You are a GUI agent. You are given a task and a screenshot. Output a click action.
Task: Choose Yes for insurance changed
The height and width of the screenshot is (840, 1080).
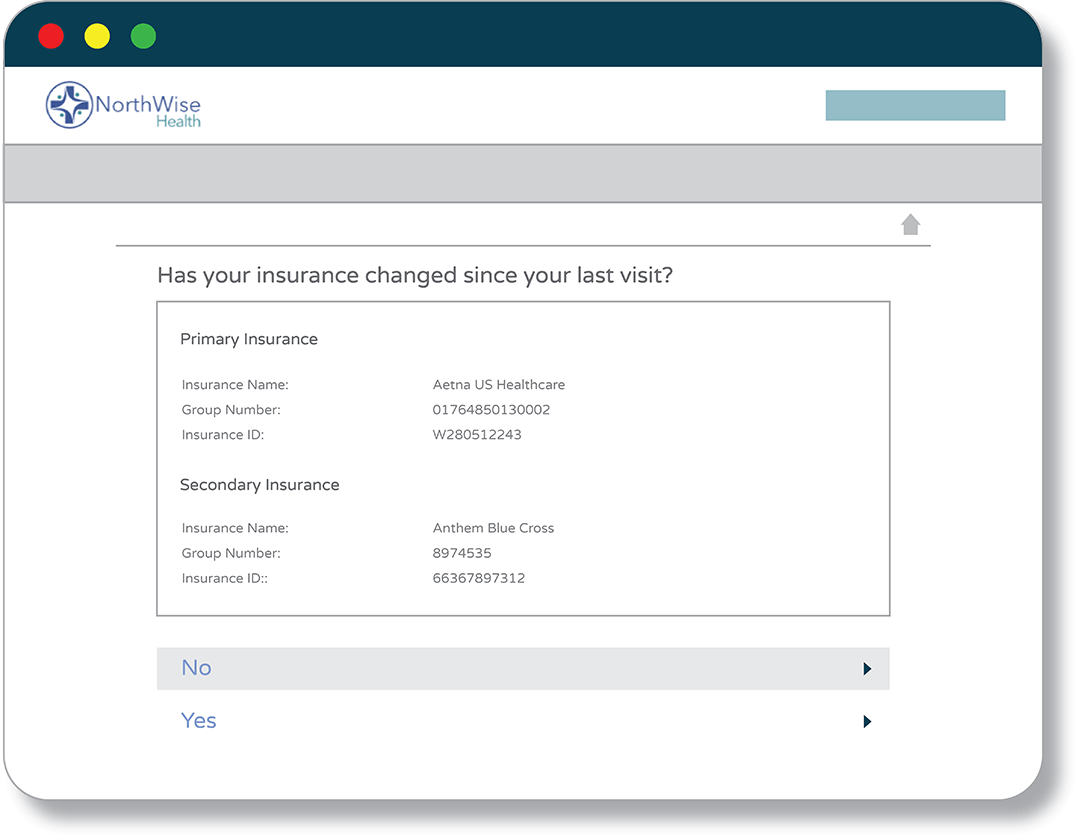pos(199,721)
